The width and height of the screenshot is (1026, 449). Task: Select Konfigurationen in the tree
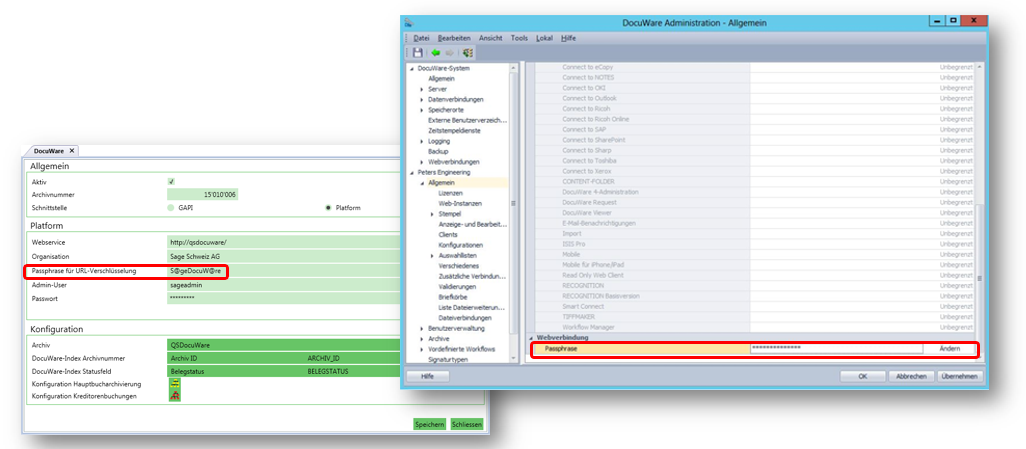coord(461,245)
